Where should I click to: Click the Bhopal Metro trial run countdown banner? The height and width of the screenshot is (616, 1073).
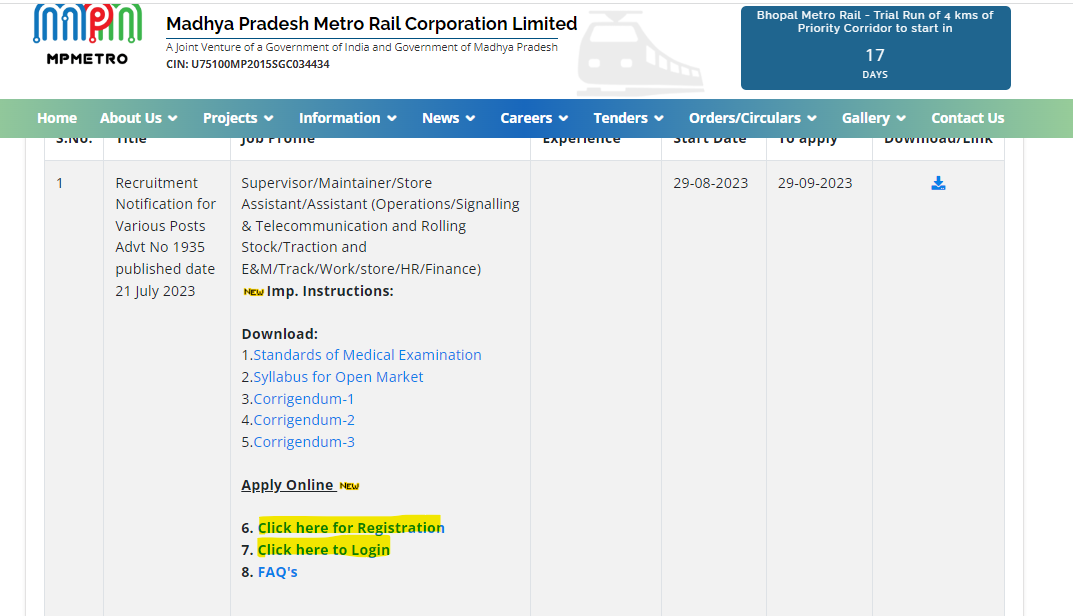tap(875, 48)
